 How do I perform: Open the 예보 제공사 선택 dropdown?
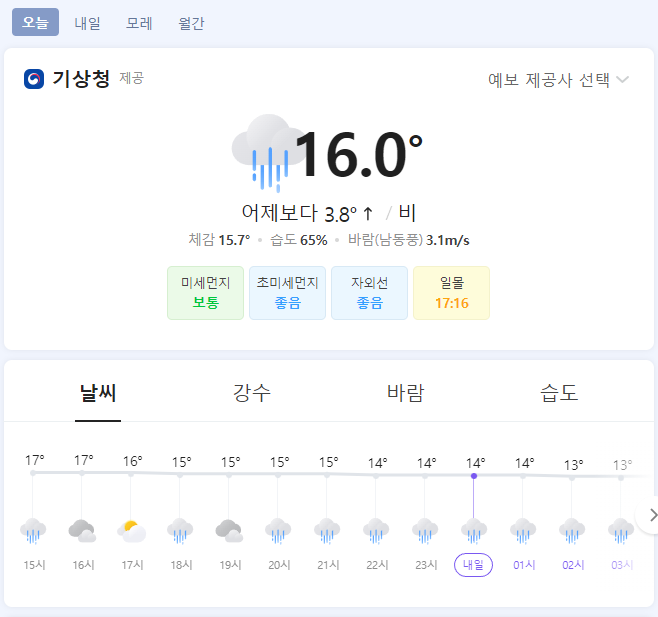pyautogui.click(x=558, y=80)
